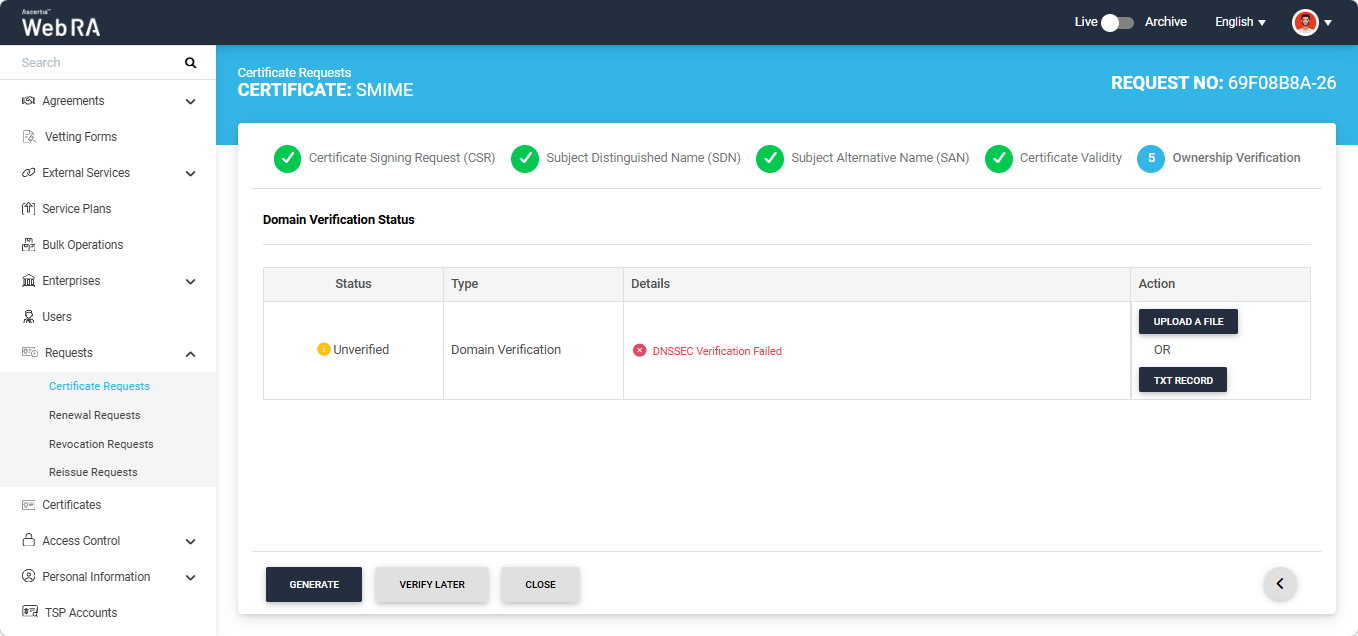Click the GENERATE button
Viewport: 1358px width, 636px height.
[x=314, y=585]
